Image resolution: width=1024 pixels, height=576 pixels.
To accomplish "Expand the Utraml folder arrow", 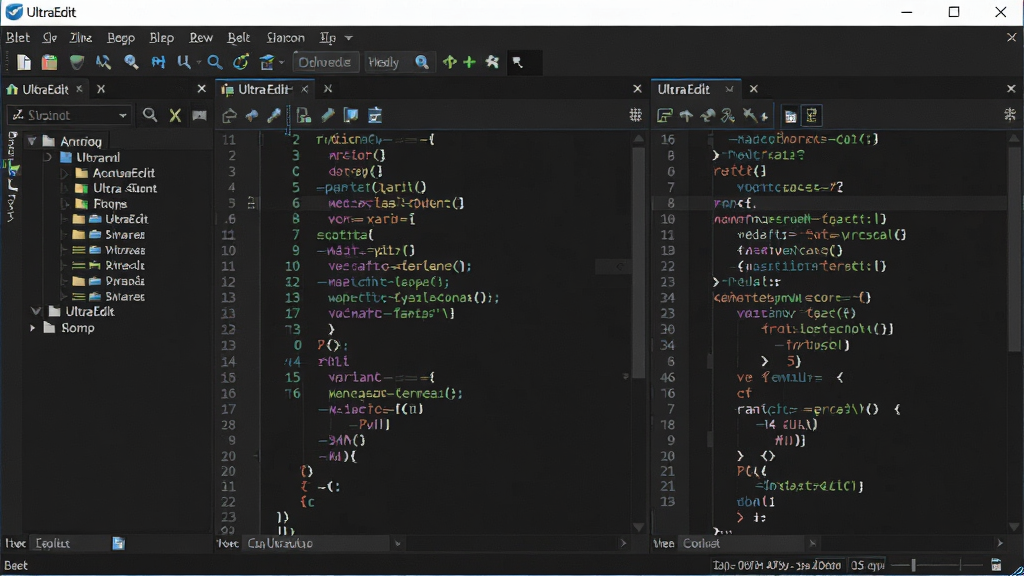I will (x=48, y=157).
